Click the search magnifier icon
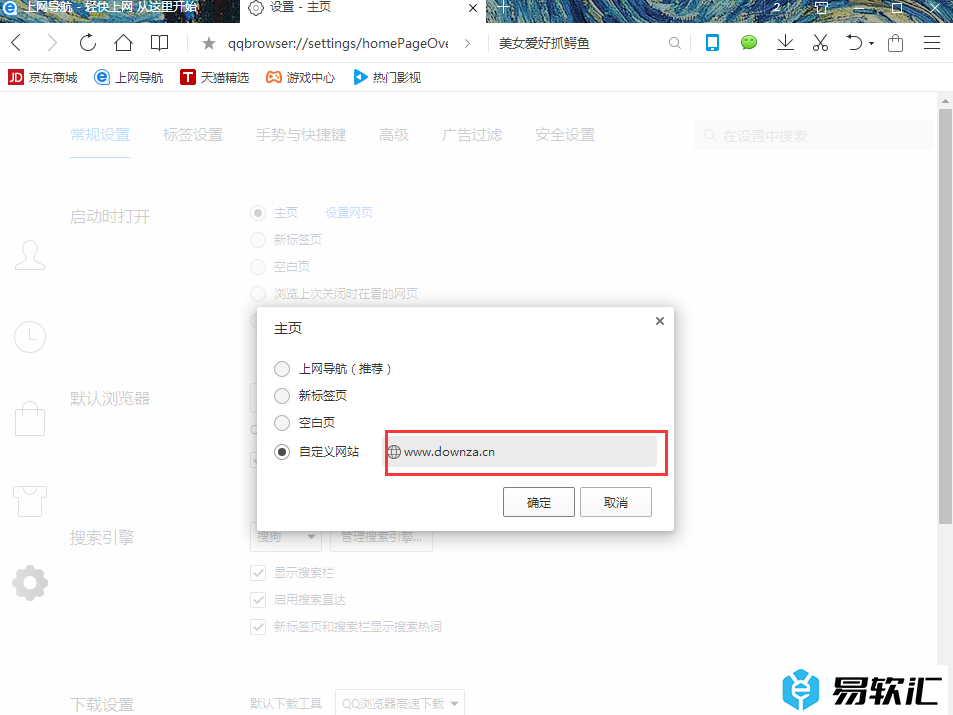This screenshot has width=953, height=715. coord(675,43)
